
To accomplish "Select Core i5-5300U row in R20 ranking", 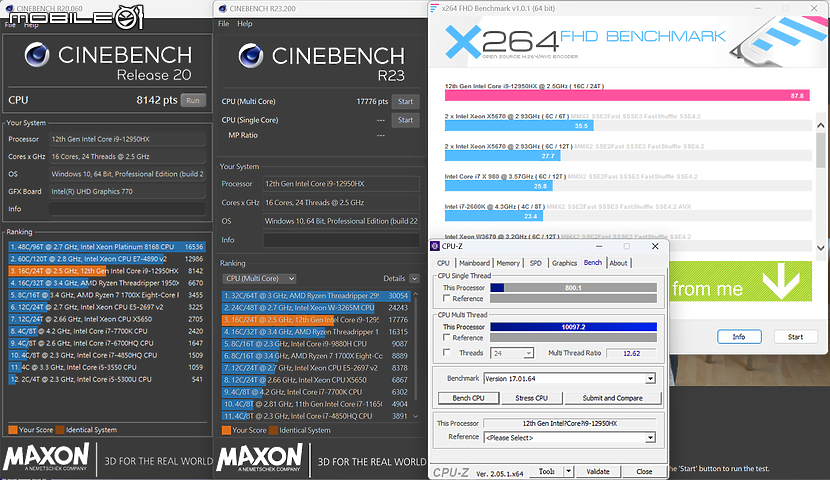I will tap(106, 379).
